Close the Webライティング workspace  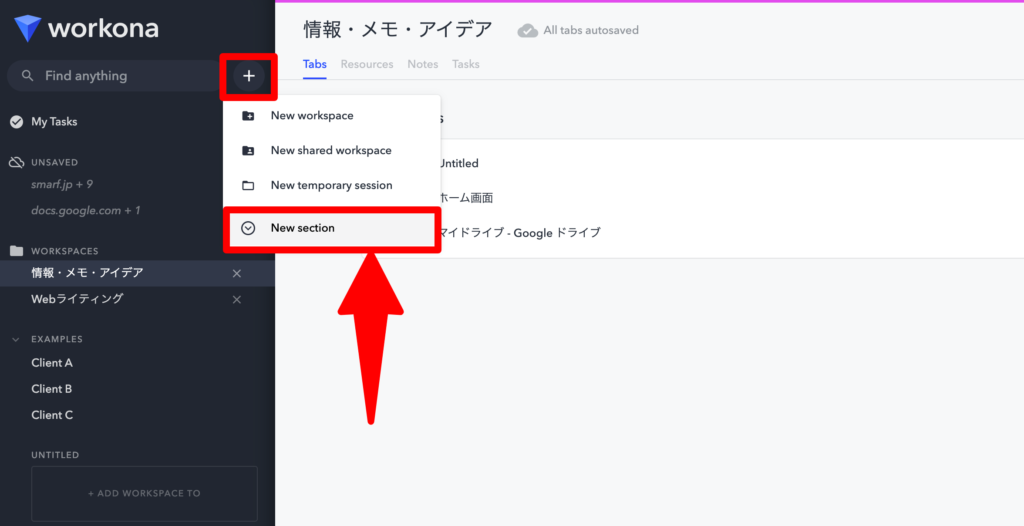click(x=237, y=299)
